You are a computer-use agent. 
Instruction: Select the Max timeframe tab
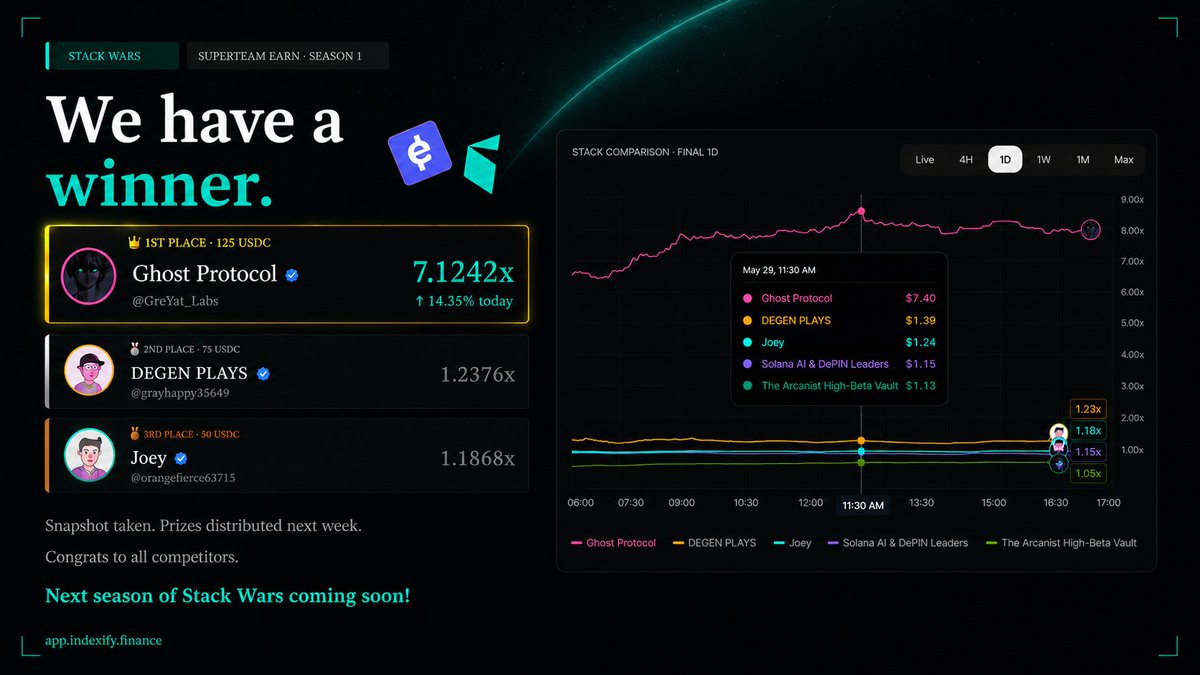click(1123, 160)
